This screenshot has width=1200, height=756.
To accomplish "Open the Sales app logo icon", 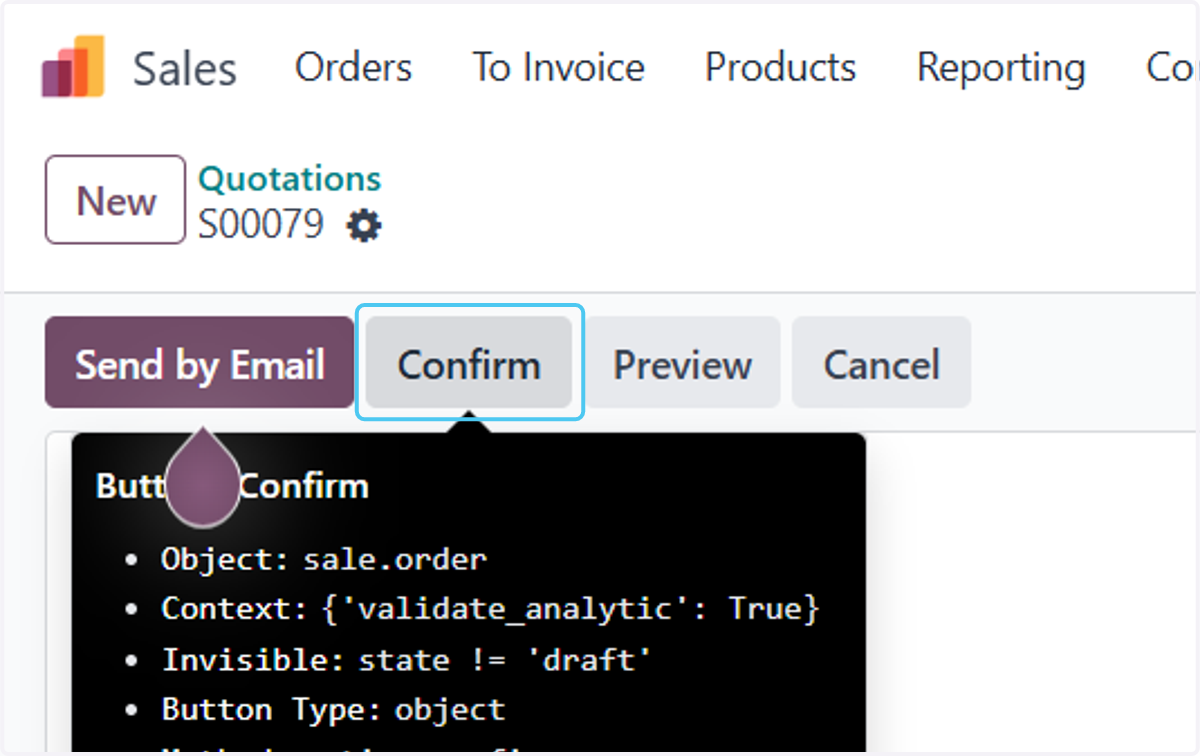I will pyautogui.click(x=73, y=67).
